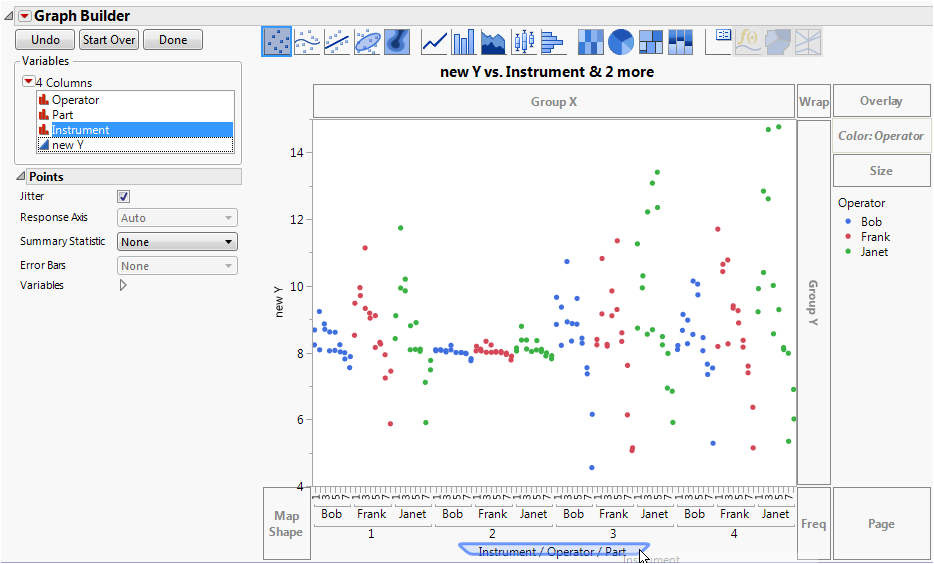Pick the Box Plot icon

[x=523, y=41]
